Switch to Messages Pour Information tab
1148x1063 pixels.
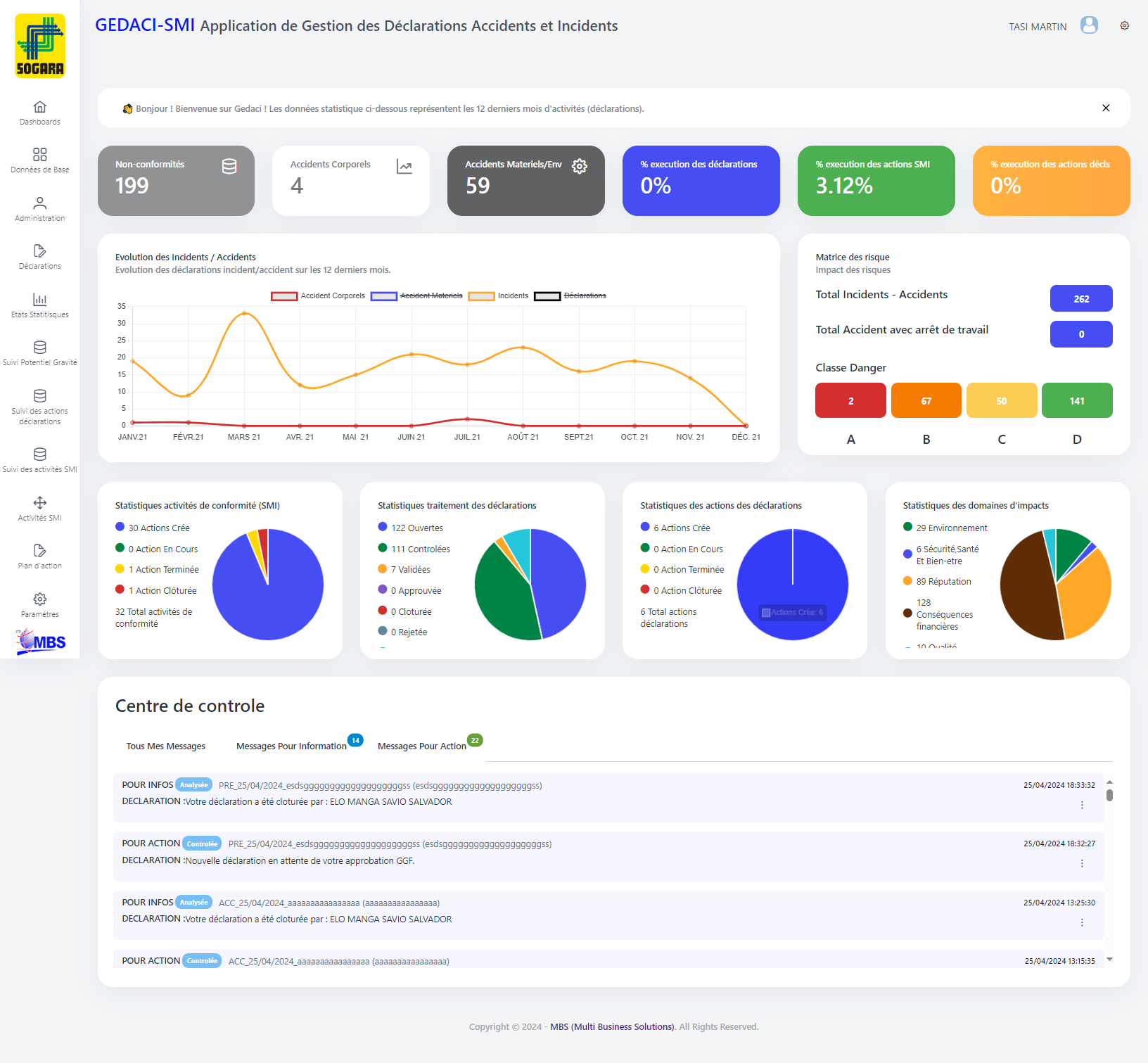click(291, 746)
